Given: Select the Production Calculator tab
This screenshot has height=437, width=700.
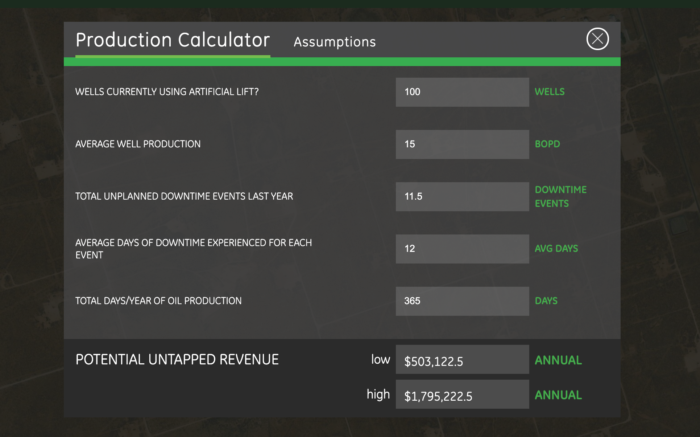Looking at the screenshot, I should pos(172,40).
